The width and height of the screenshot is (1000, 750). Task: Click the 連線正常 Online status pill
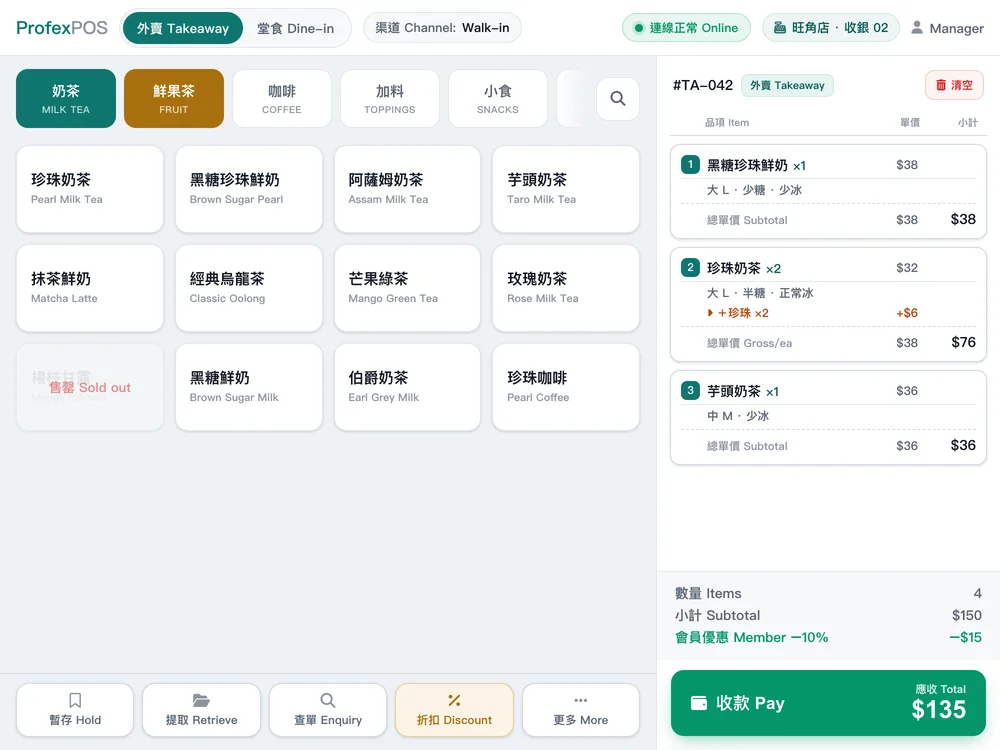click(686, 27)
